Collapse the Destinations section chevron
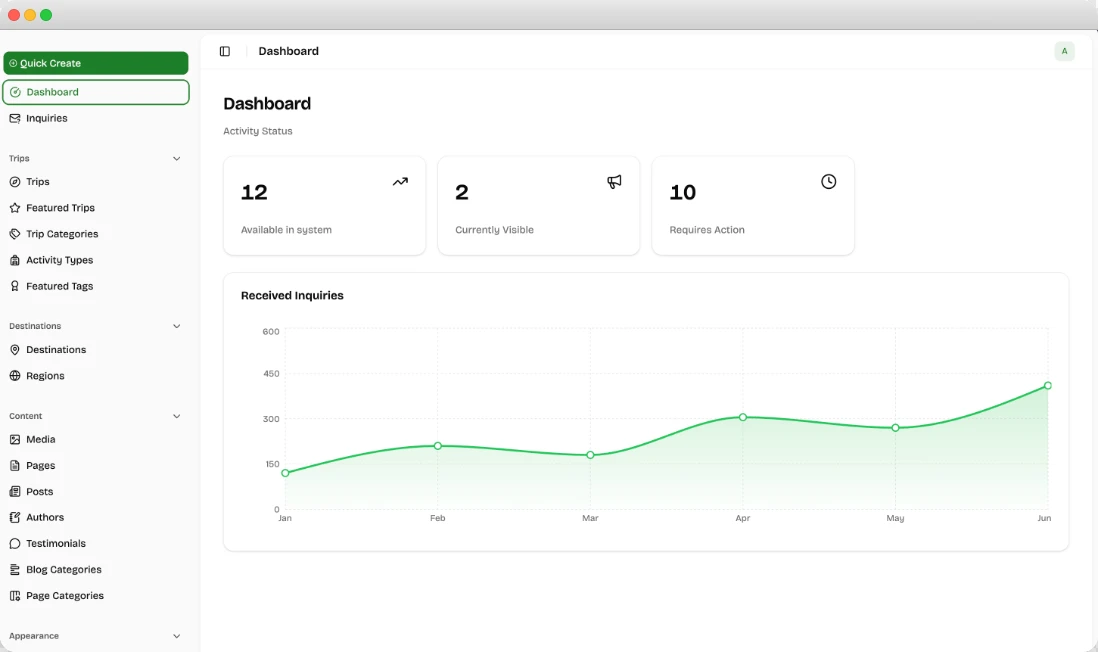The width and height of the screenshot is (1098, 652). pos(176,326)
